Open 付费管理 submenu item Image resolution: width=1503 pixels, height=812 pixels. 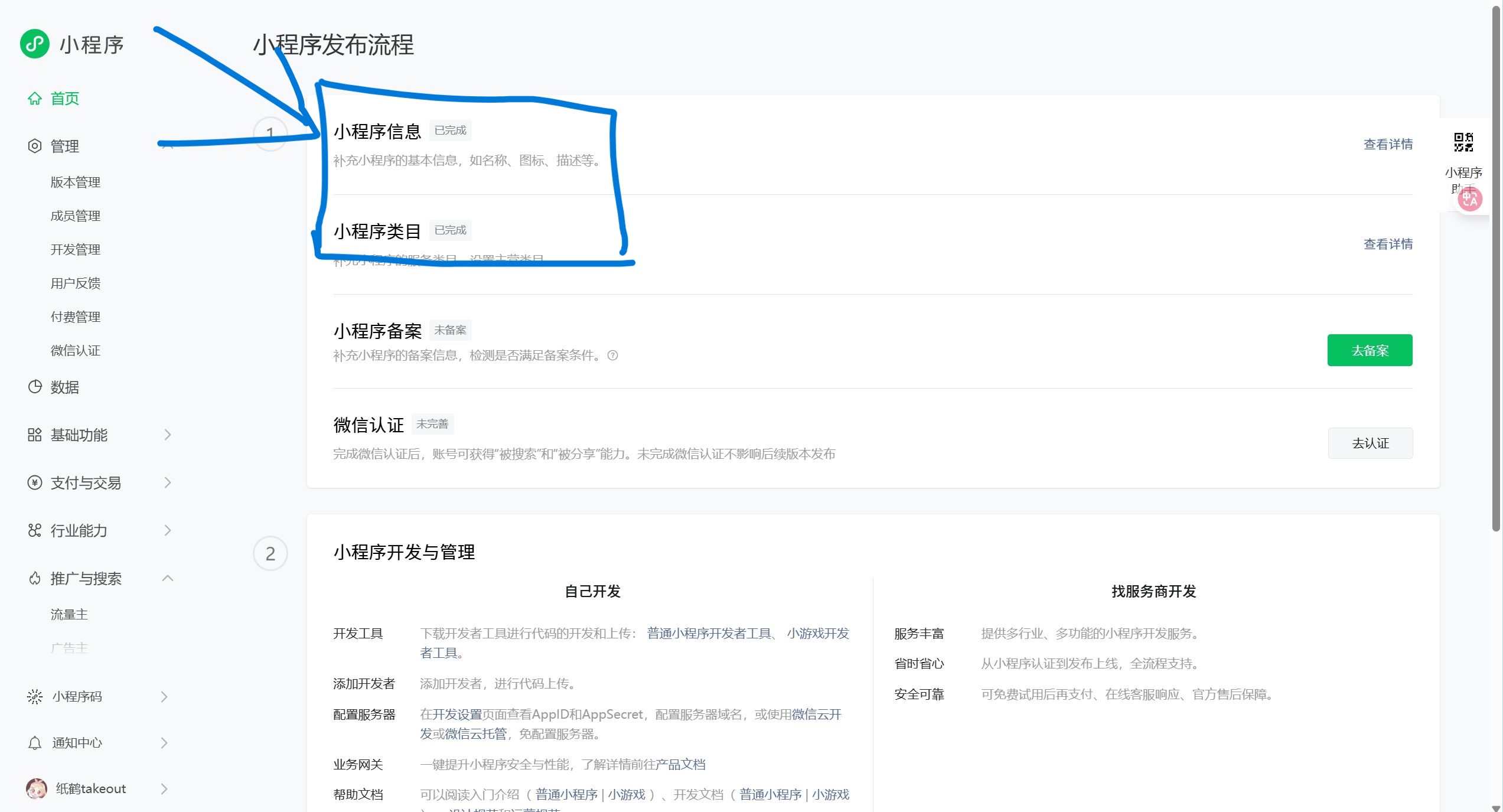(76, 317)
